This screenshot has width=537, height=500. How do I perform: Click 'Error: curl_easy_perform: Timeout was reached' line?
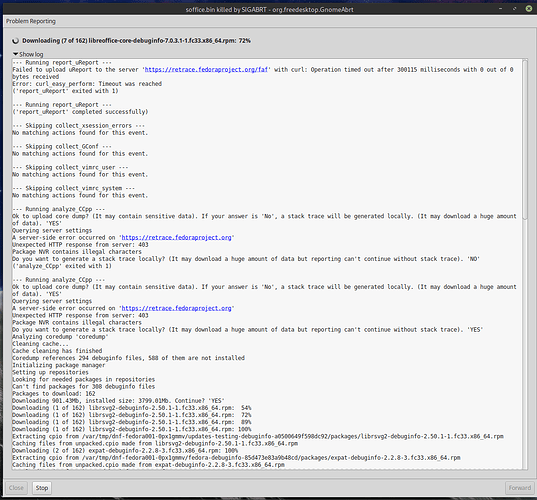click(87, 84)
